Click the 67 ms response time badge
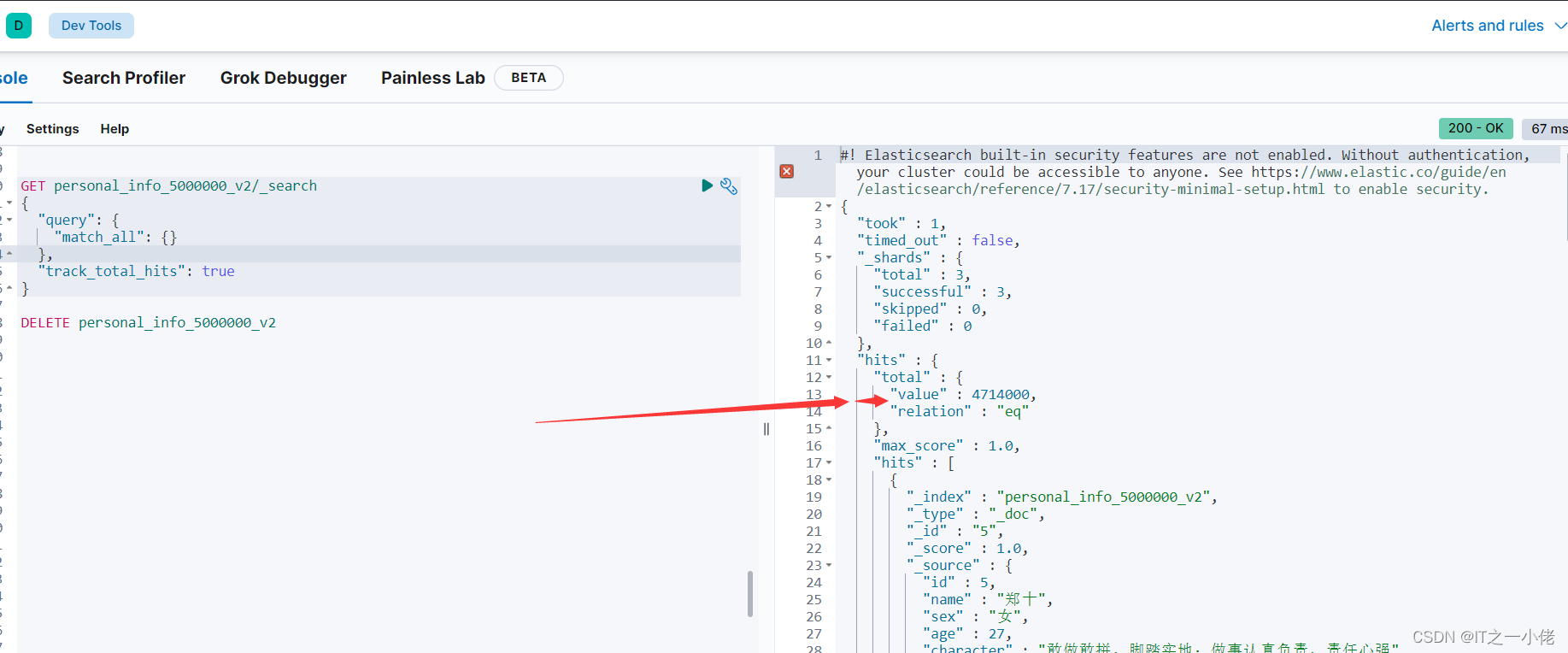The height and width of the screenshot is (653, 1568). (1548, 129)
